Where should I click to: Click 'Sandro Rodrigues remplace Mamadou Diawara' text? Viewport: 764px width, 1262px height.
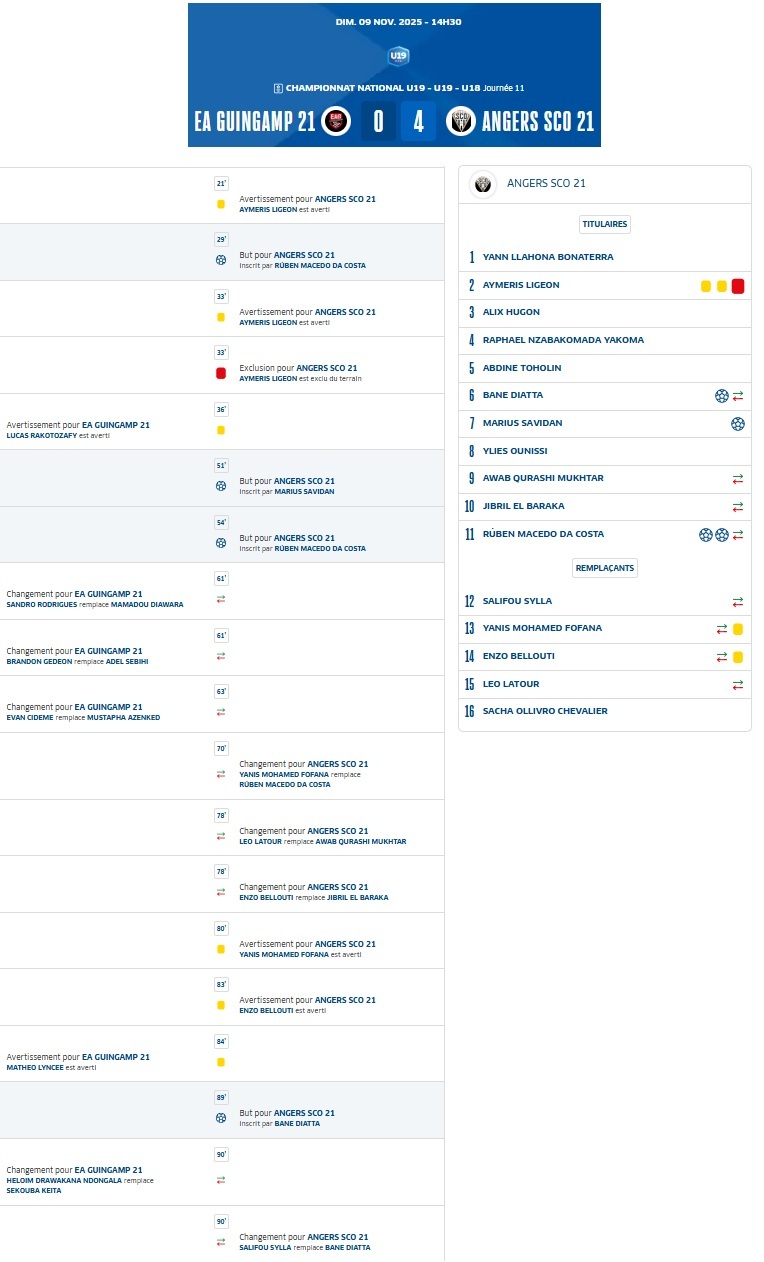95,604
